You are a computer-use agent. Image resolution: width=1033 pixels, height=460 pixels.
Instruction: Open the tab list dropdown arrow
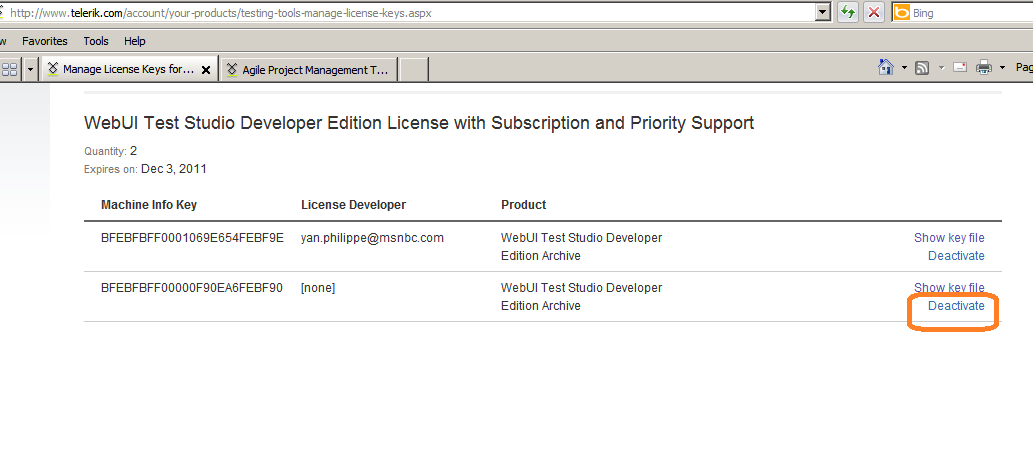tap(30, 69)
